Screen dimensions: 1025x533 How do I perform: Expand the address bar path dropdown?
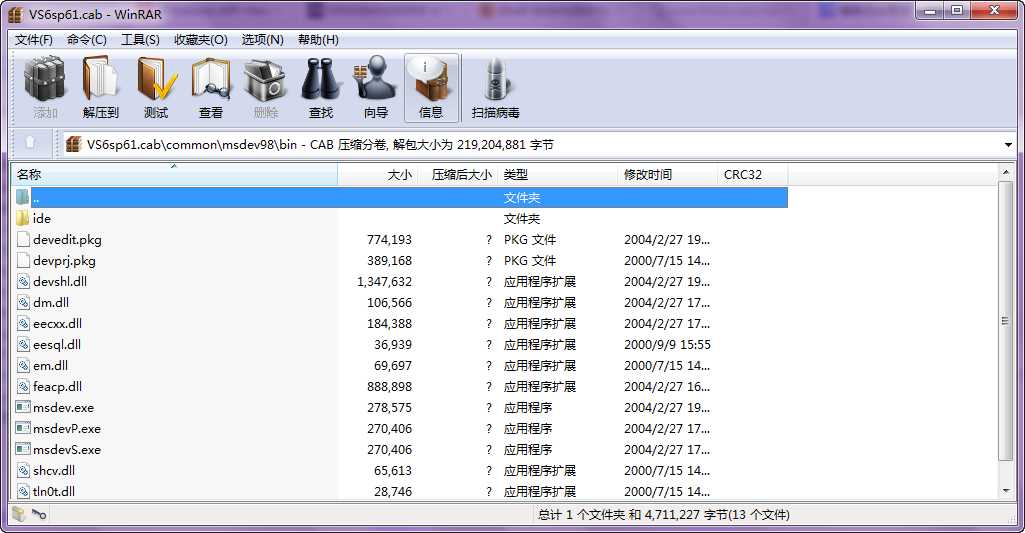point(1008,145)
